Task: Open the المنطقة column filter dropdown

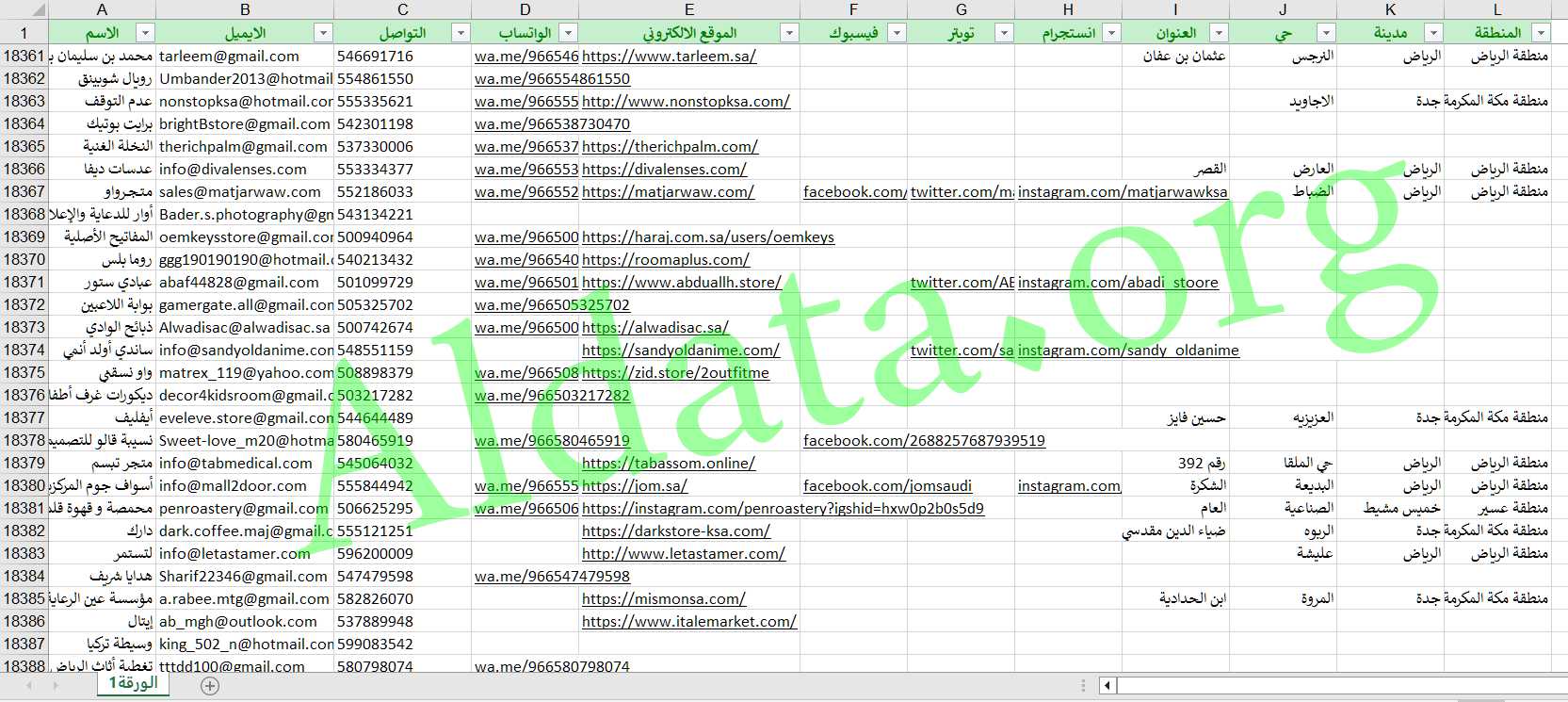Action: (x=1541, y=33)
